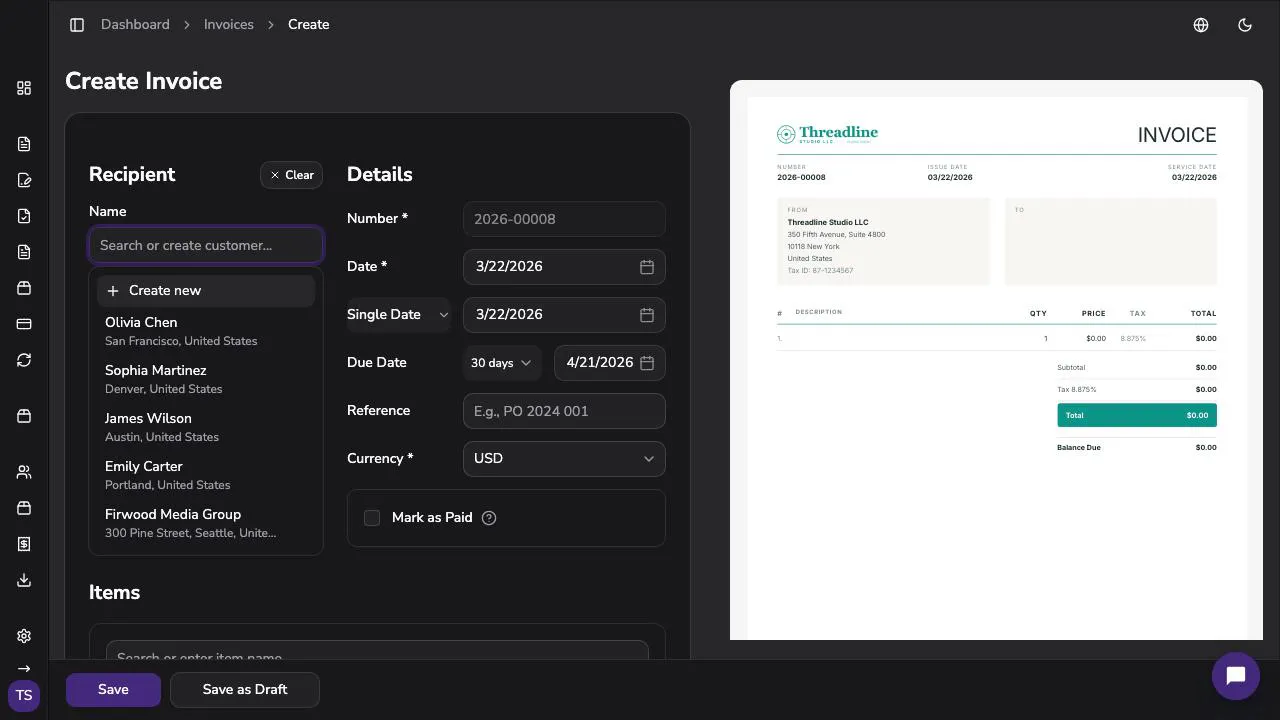Click the Create breadcrumb text
This screenshot has height=720, width=1280.
[308, 25]
